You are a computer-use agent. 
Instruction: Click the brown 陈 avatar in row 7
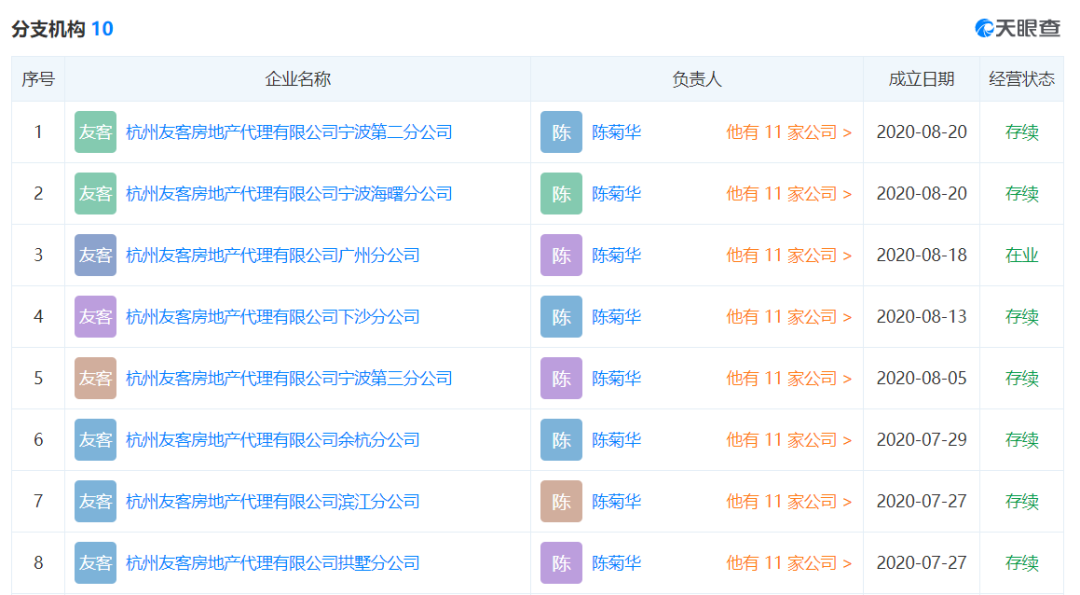tap(561, 501)
